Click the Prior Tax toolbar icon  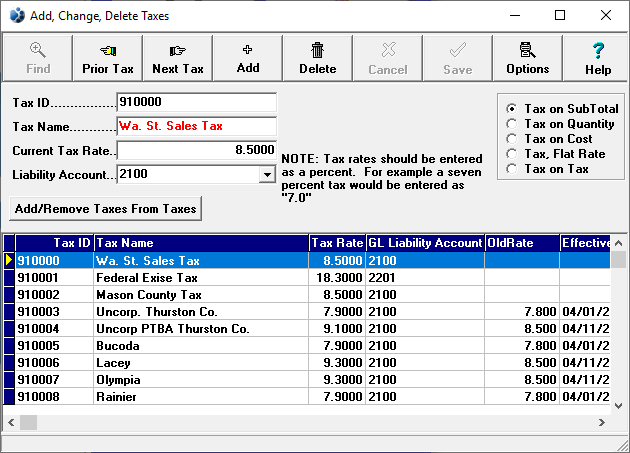[108, 57]
